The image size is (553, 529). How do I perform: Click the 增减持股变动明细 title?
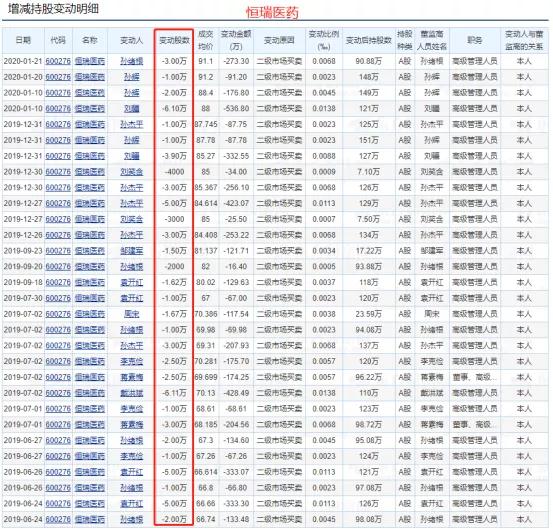click(53, 9)
